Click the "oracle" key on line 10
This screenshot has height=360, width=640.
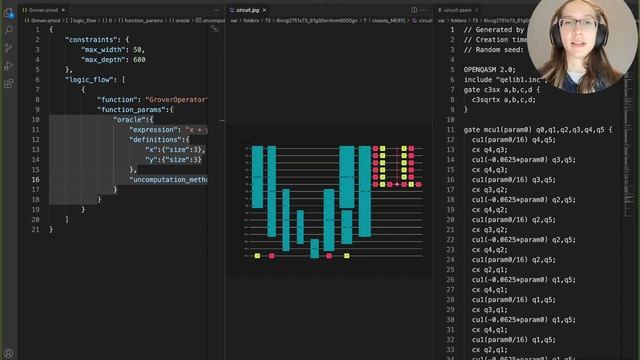pyautogui.click(x=129, y=120)
